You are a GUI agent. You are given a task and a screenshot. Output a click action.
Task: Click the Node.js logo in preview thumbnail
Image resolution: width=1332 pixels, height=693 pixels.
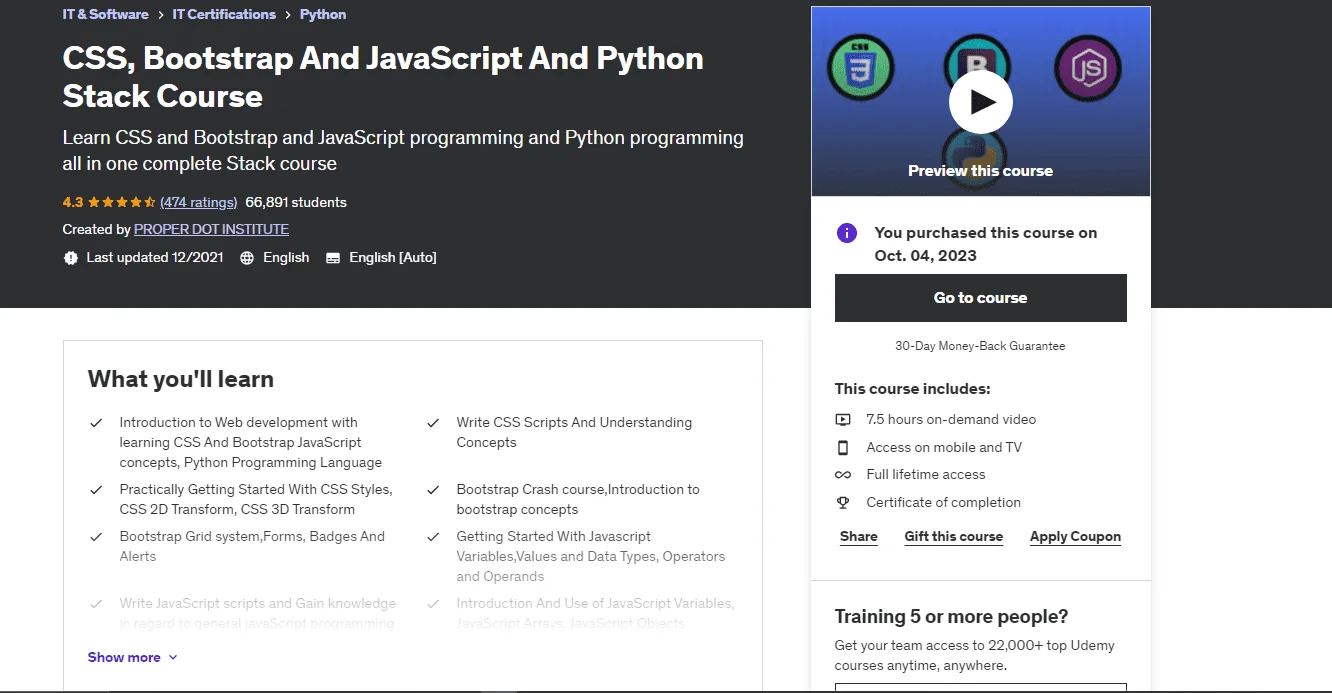click(x=1087, y=69)
